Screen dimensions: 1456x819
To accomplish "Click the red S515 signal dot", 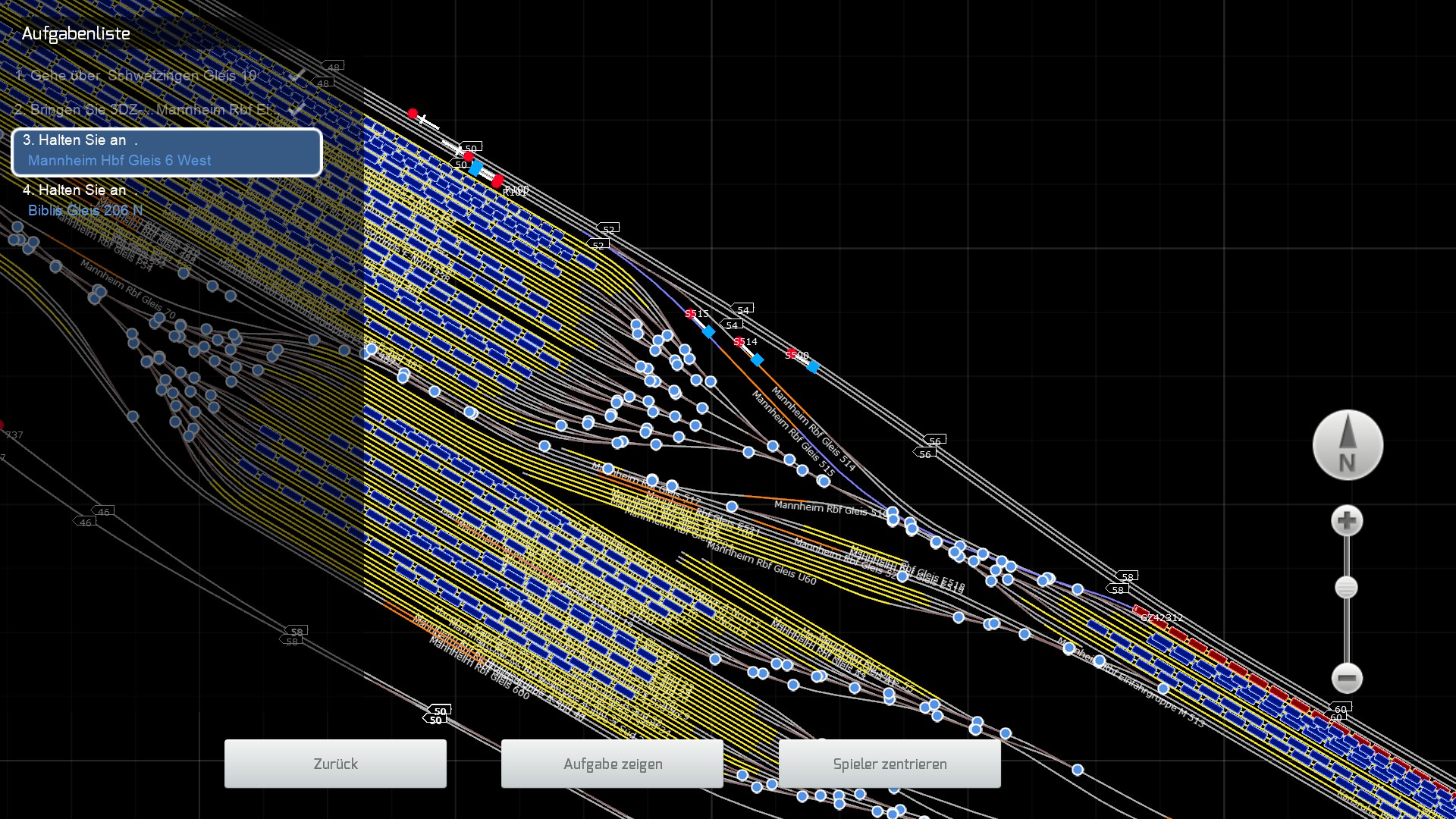I will click(x=690, y=314).
